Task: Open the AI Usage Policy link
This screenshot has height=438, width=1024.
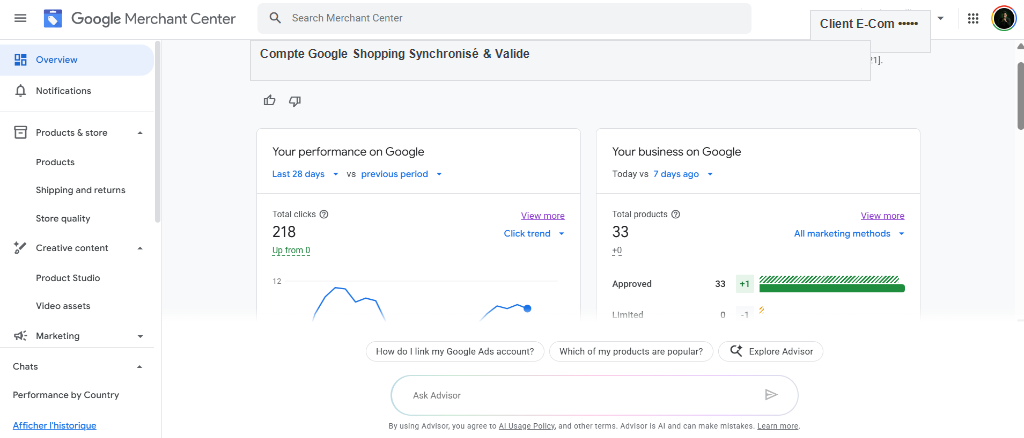Action: [x=526, y=426]
